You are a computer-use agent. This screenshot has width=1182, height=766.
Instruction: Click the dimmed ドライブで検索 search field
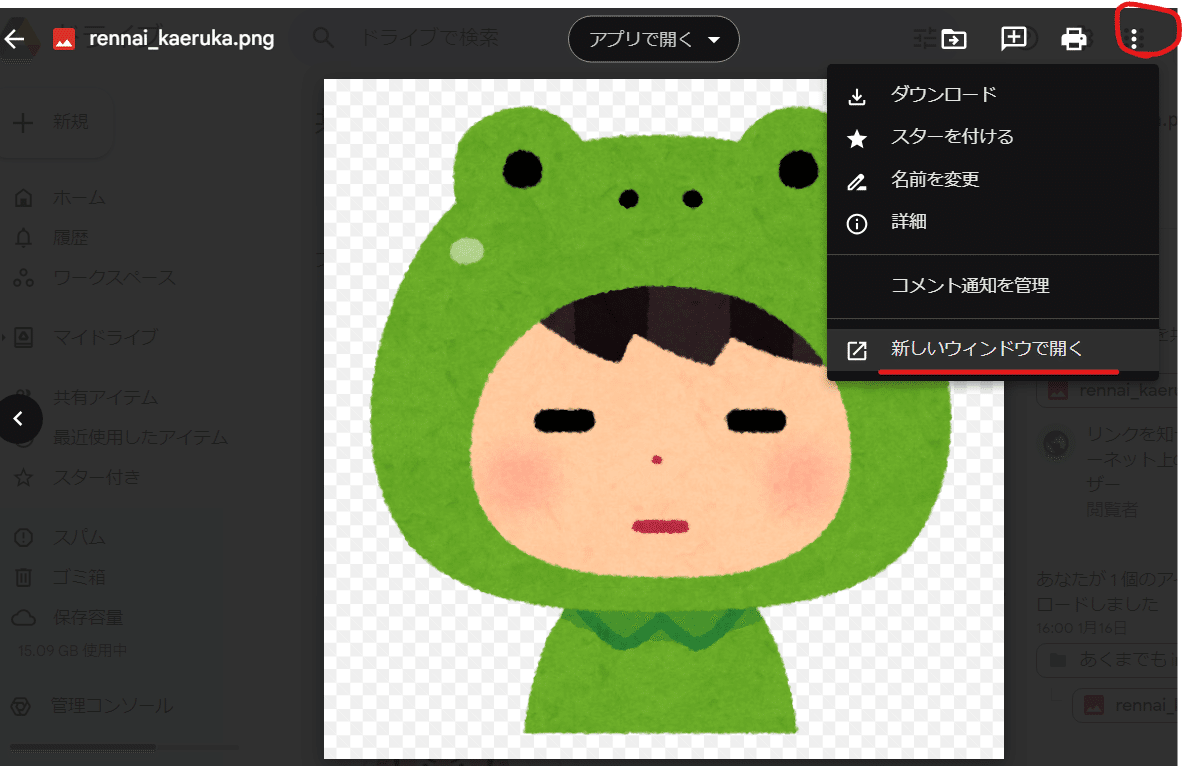point(430,37)
